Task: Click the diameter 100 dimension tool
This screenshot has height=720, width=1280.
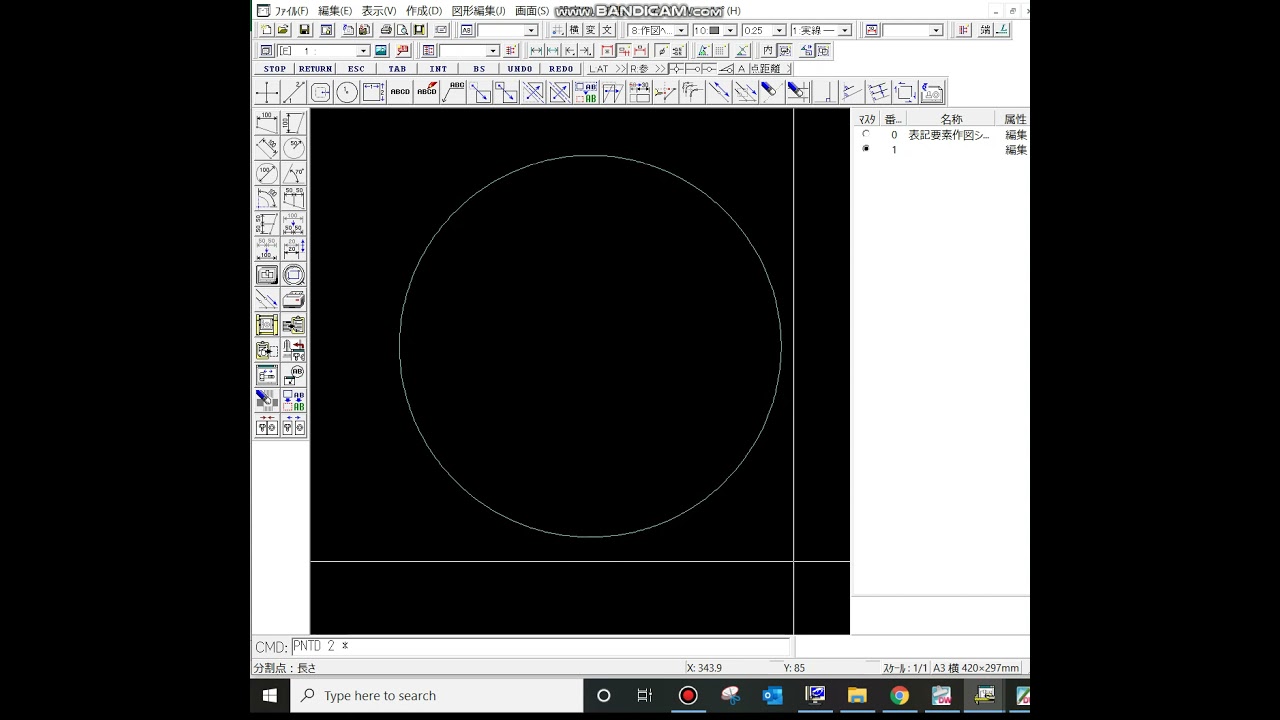Action: click(x=266, y=173)
